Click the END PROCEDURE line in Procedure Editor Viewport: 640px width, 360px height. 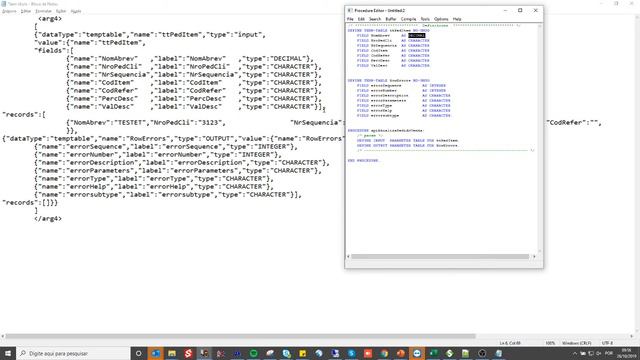pyautogui.click(x=363, y=160)
